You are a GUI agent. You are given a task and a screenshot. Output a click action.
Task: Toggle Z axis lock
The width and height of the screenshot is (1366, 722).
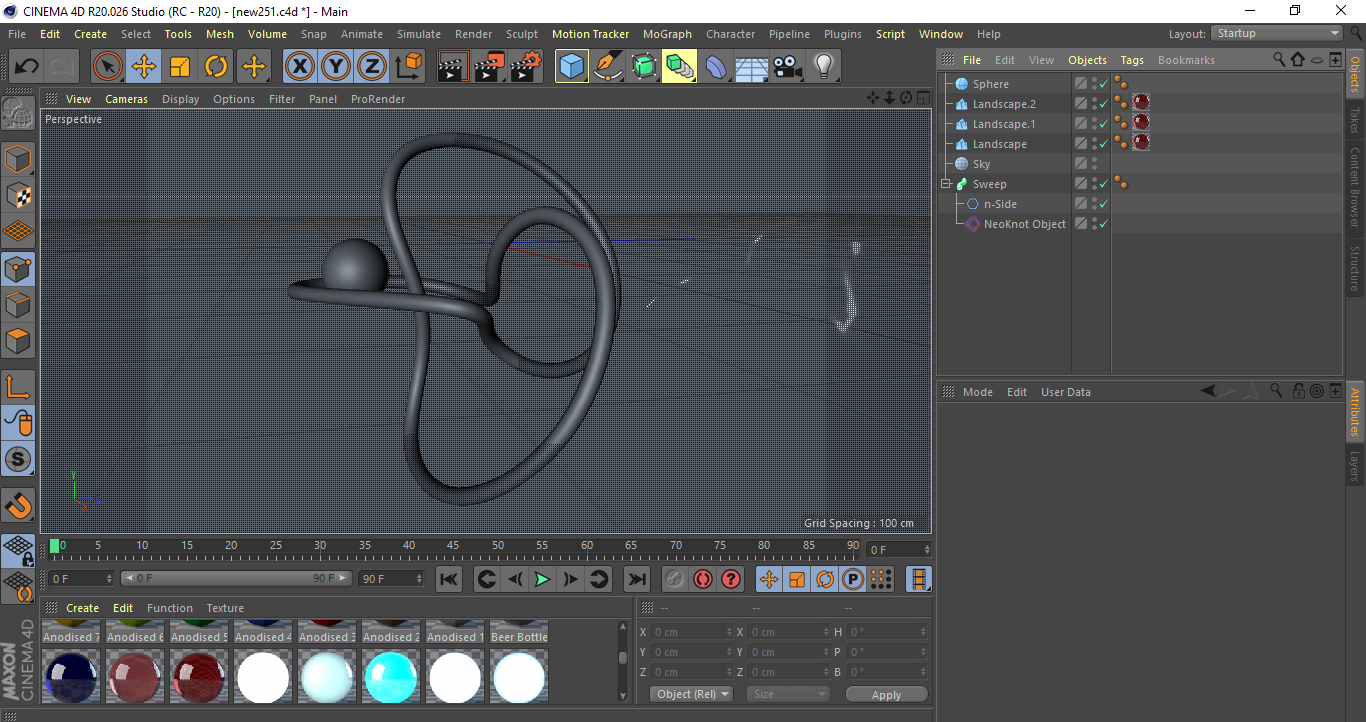point(371,67)
